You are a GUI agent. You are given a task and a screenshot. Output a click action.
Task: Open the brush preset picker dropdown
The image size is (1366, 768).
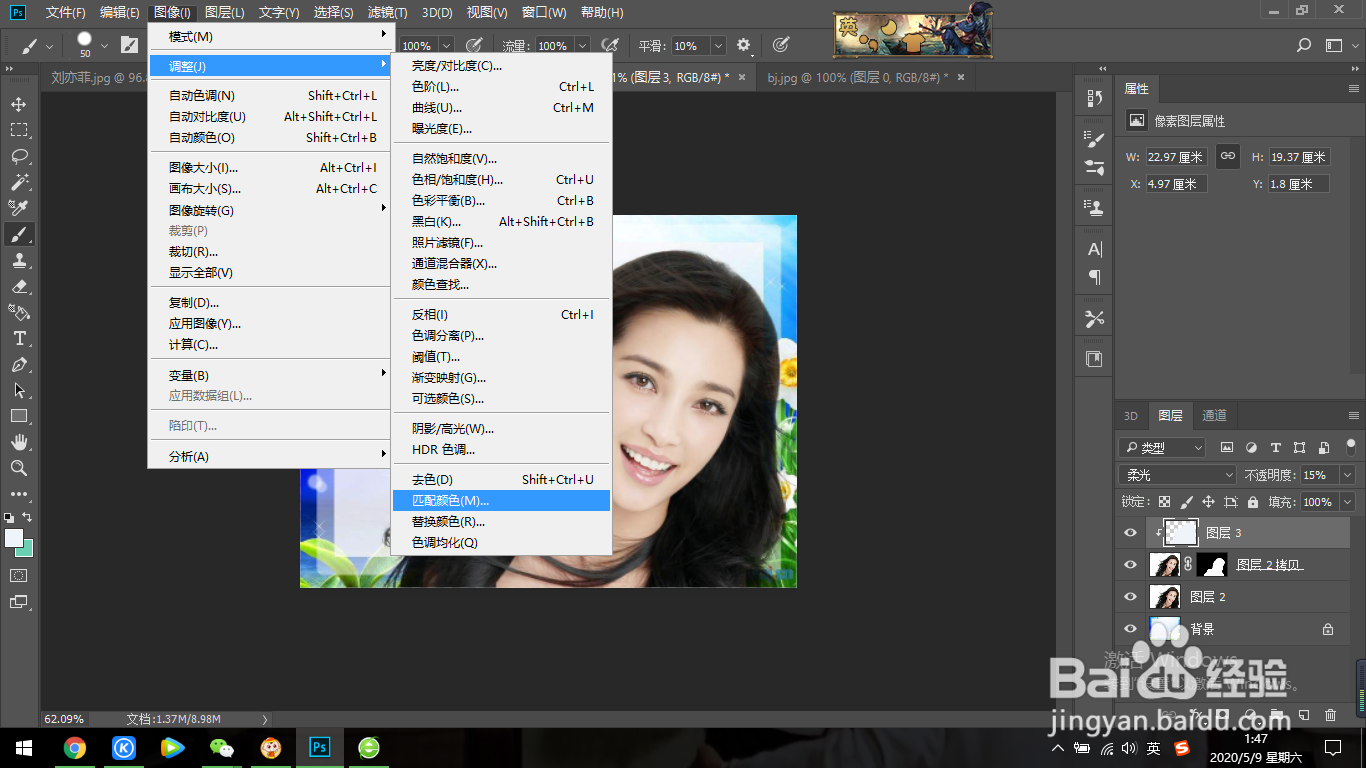click(104, 45)
